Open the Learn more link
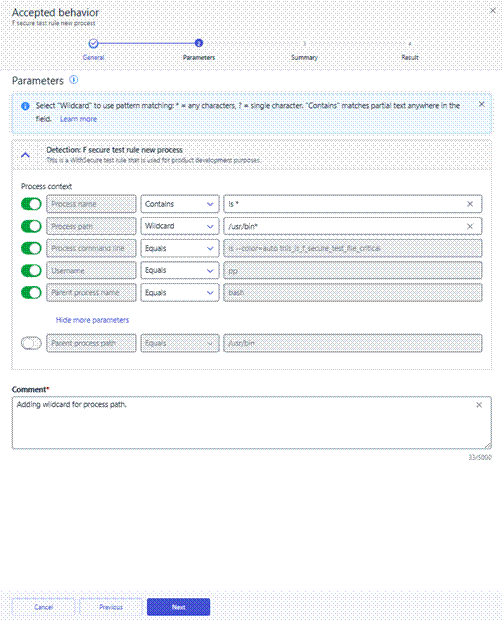The image size is (502, 620). click(x=78, y=119)
